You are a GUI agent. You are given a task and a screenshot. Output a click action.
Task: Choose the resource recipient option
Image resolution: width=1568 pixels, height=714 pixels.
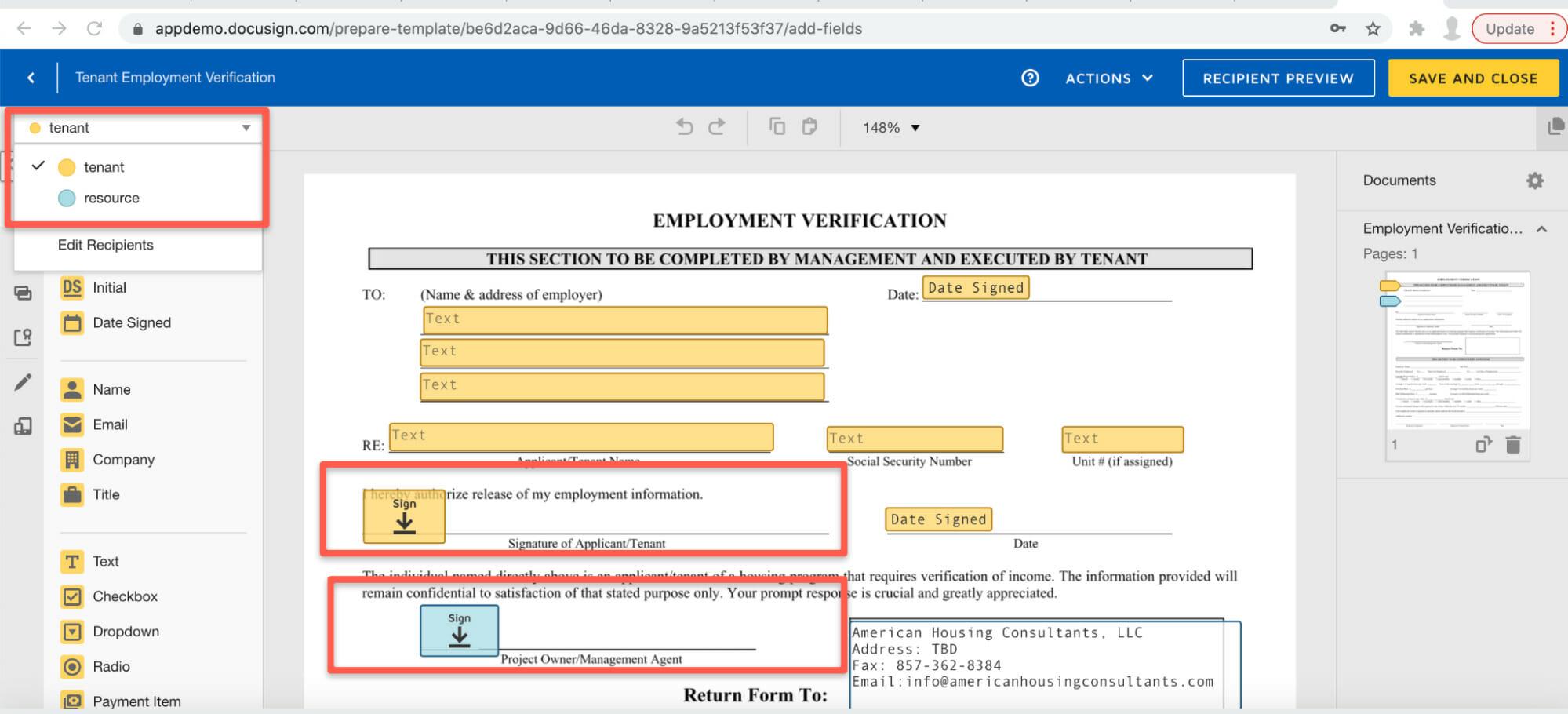111,198
